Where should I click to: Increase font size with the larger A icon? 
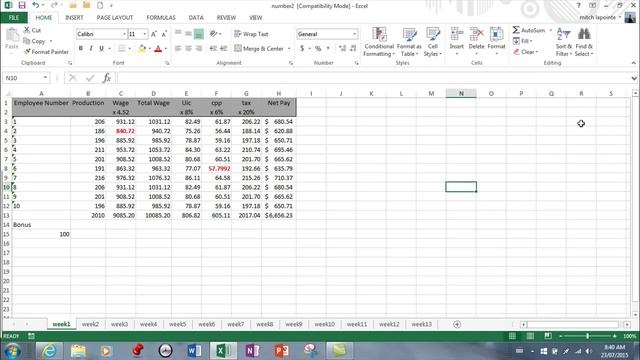[154, 34]
